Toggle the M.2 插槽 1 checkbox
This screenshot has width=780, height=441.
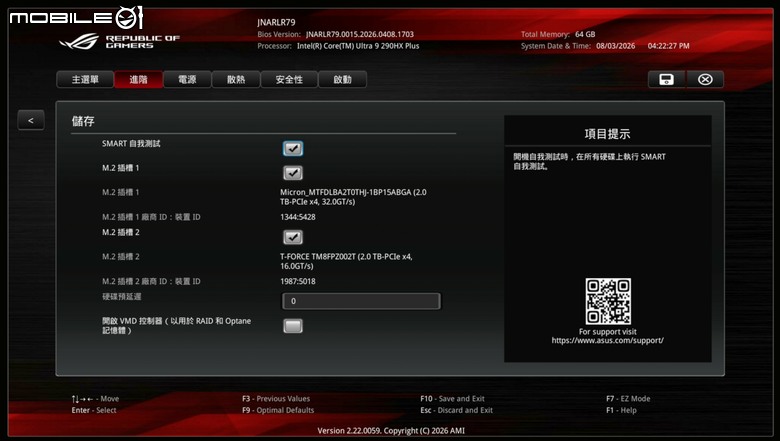(x=292, y=173)
